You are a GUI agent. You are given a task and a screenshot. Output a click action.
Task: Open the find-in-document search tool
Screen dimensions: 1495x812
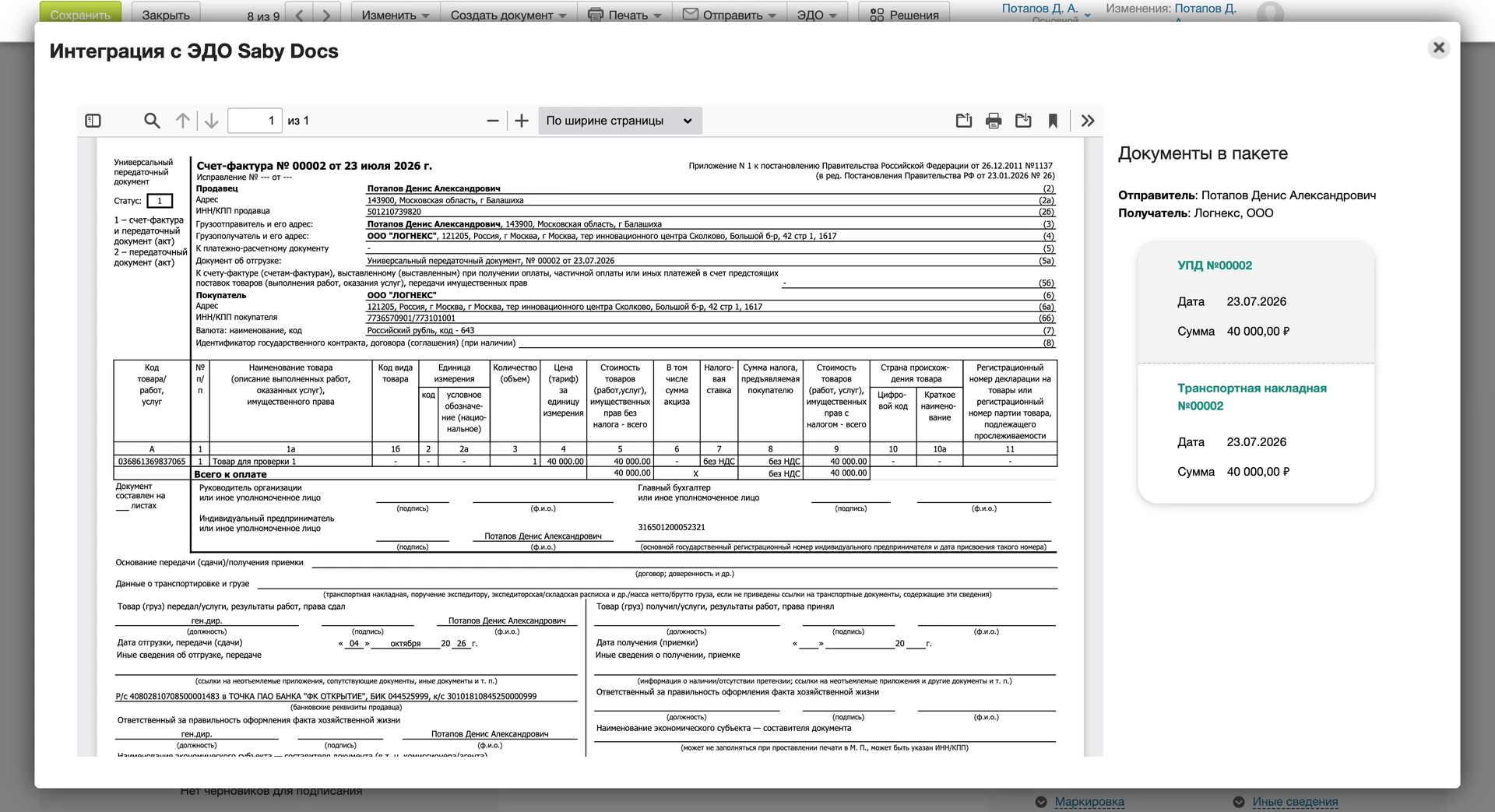click(152, 121)
